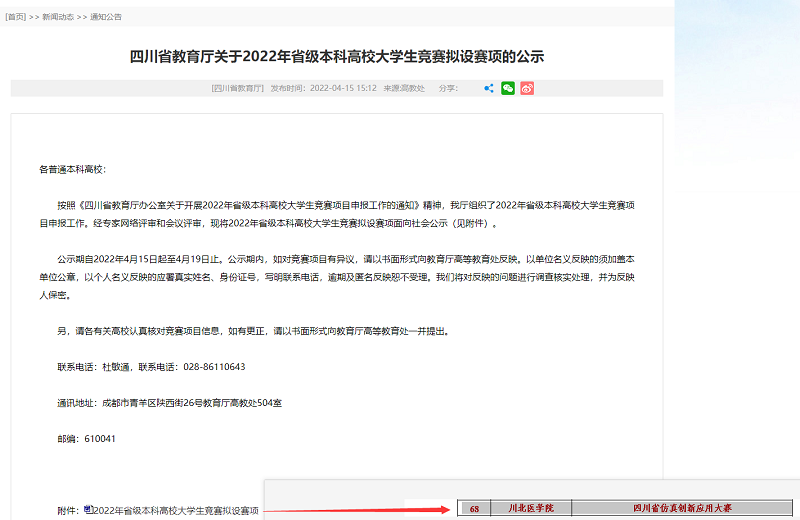Image resolution: width=800 pixels, height=520 pixels.
Task: Click the postal code 610041 line
Action: pos(87,439)
